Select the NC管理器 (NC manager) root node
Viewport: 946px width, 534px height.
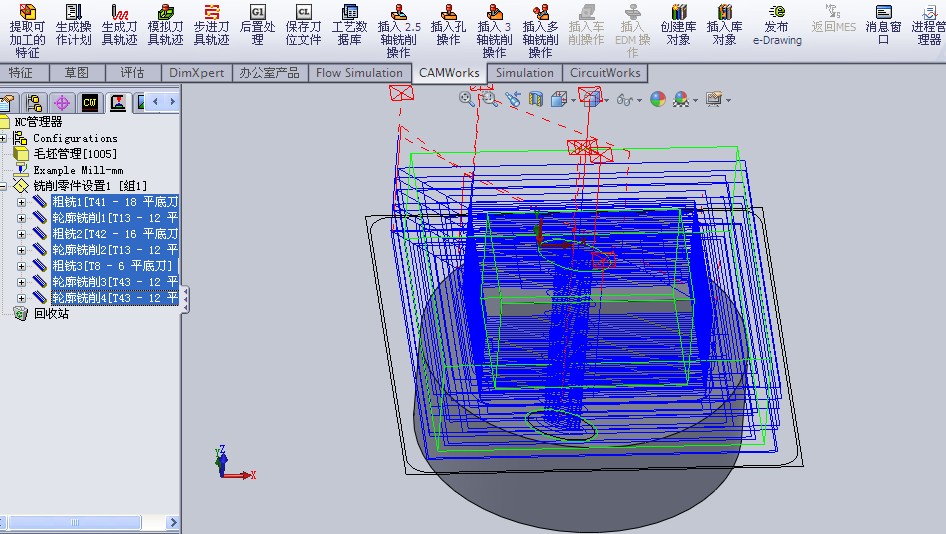(38, 122)
